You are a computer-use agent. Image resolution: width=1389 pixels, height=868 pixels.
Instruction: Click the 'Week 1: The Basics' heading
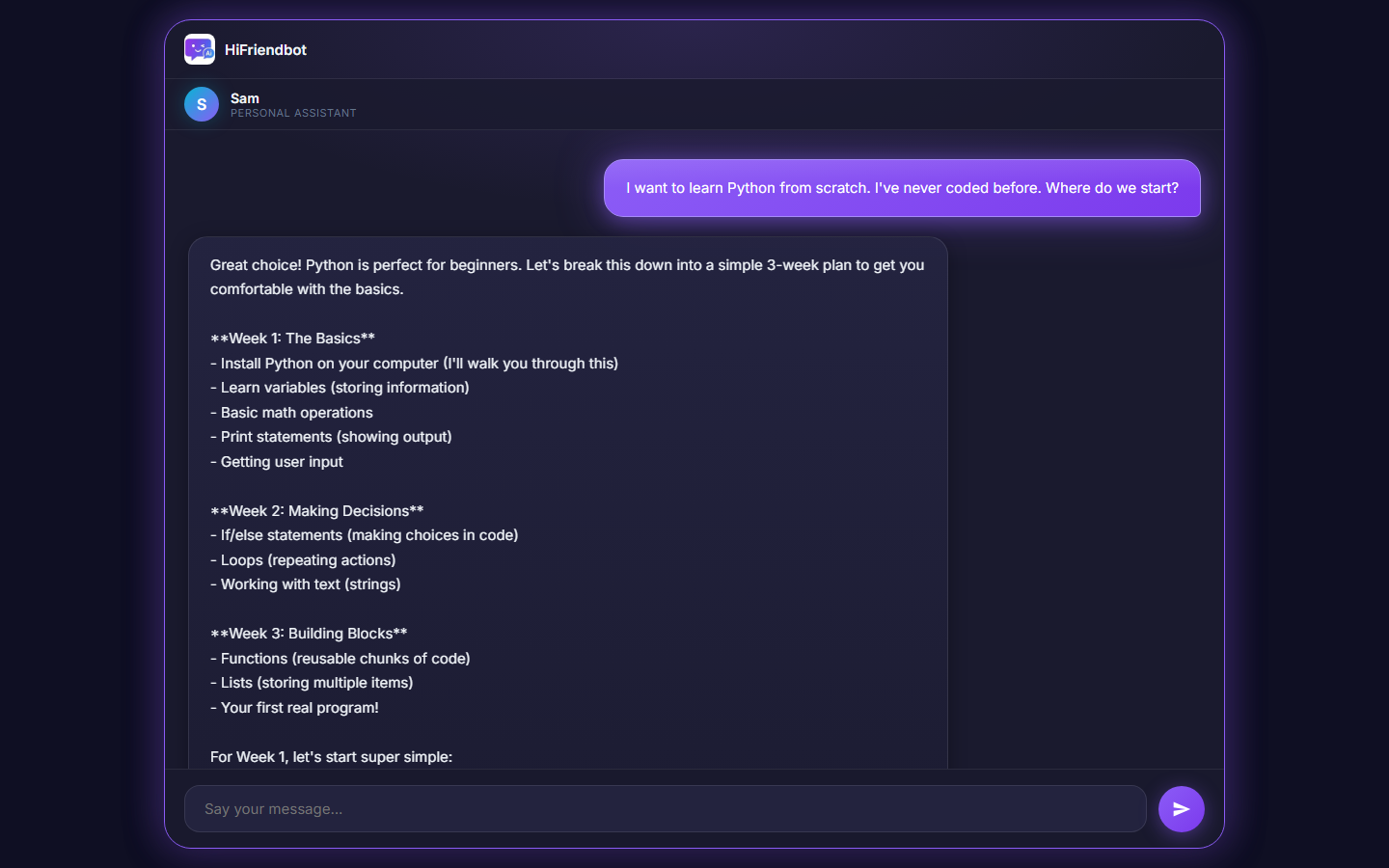292,339
